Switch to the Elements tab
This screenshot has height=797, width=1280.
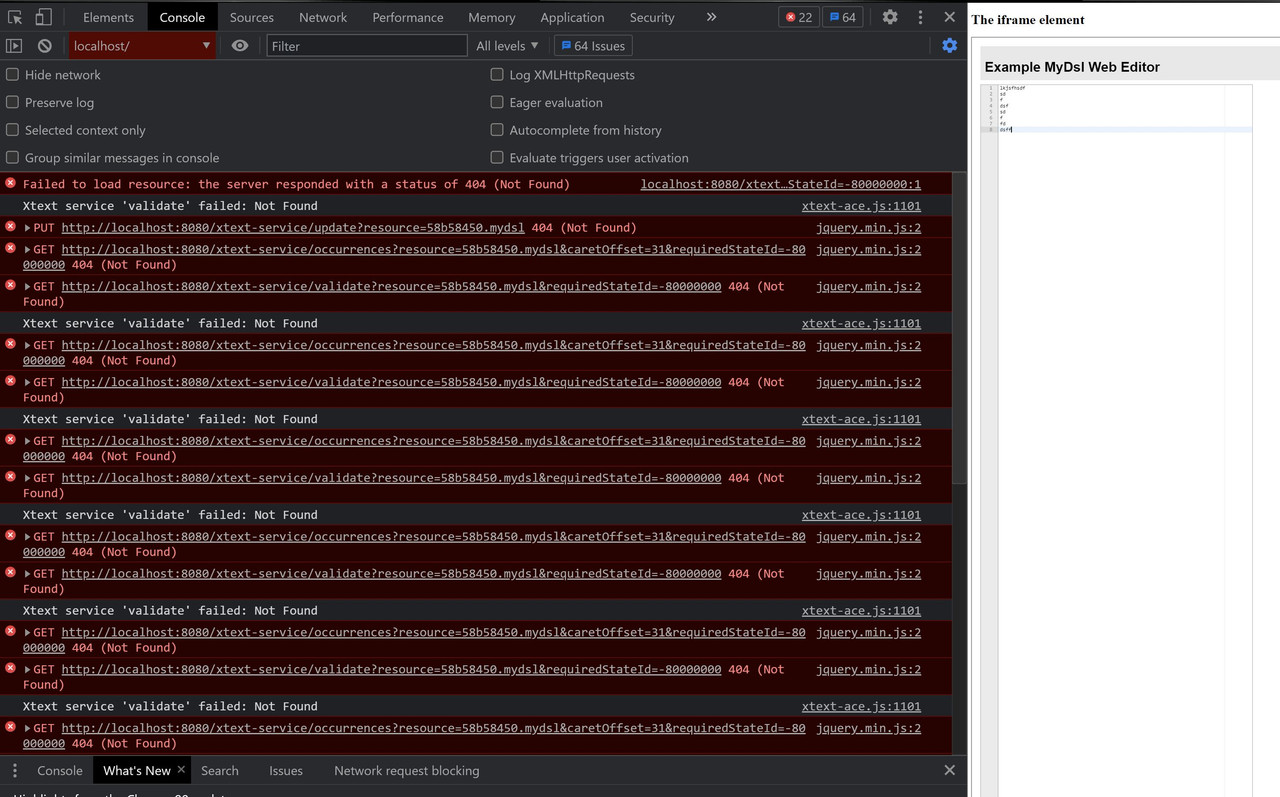coord(108,17)
